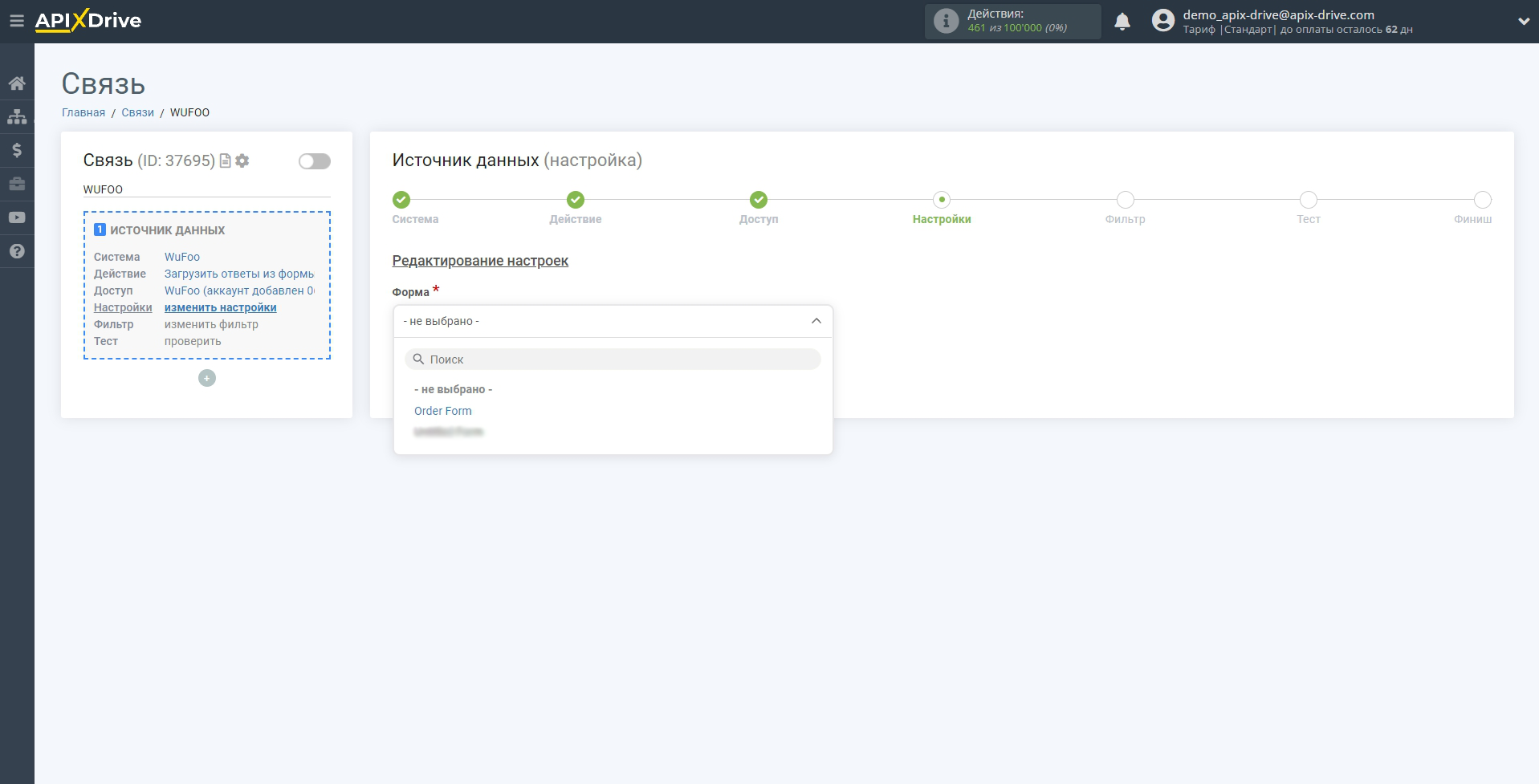The image size is (1539, 784).
Task: Open the hamburger menu icon
Action: (17, 21)
